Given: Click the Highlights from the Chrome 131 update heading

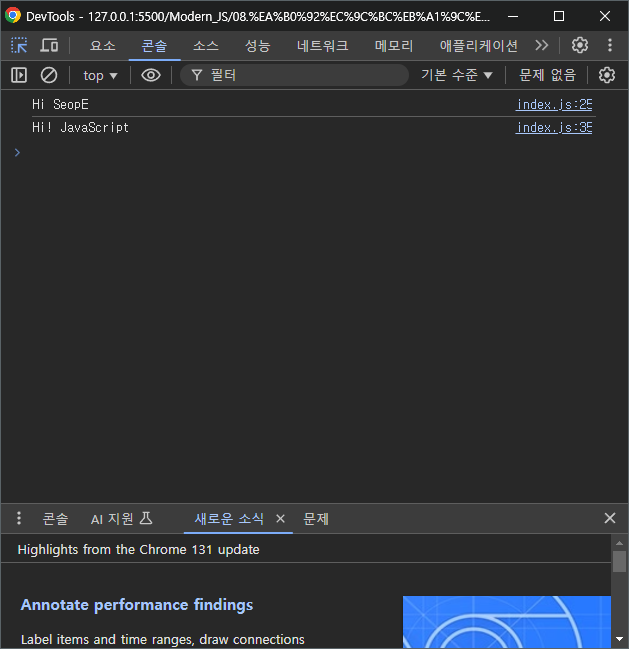Looking at the screenshot, I should pyautogui.click(x=139, y=550).
